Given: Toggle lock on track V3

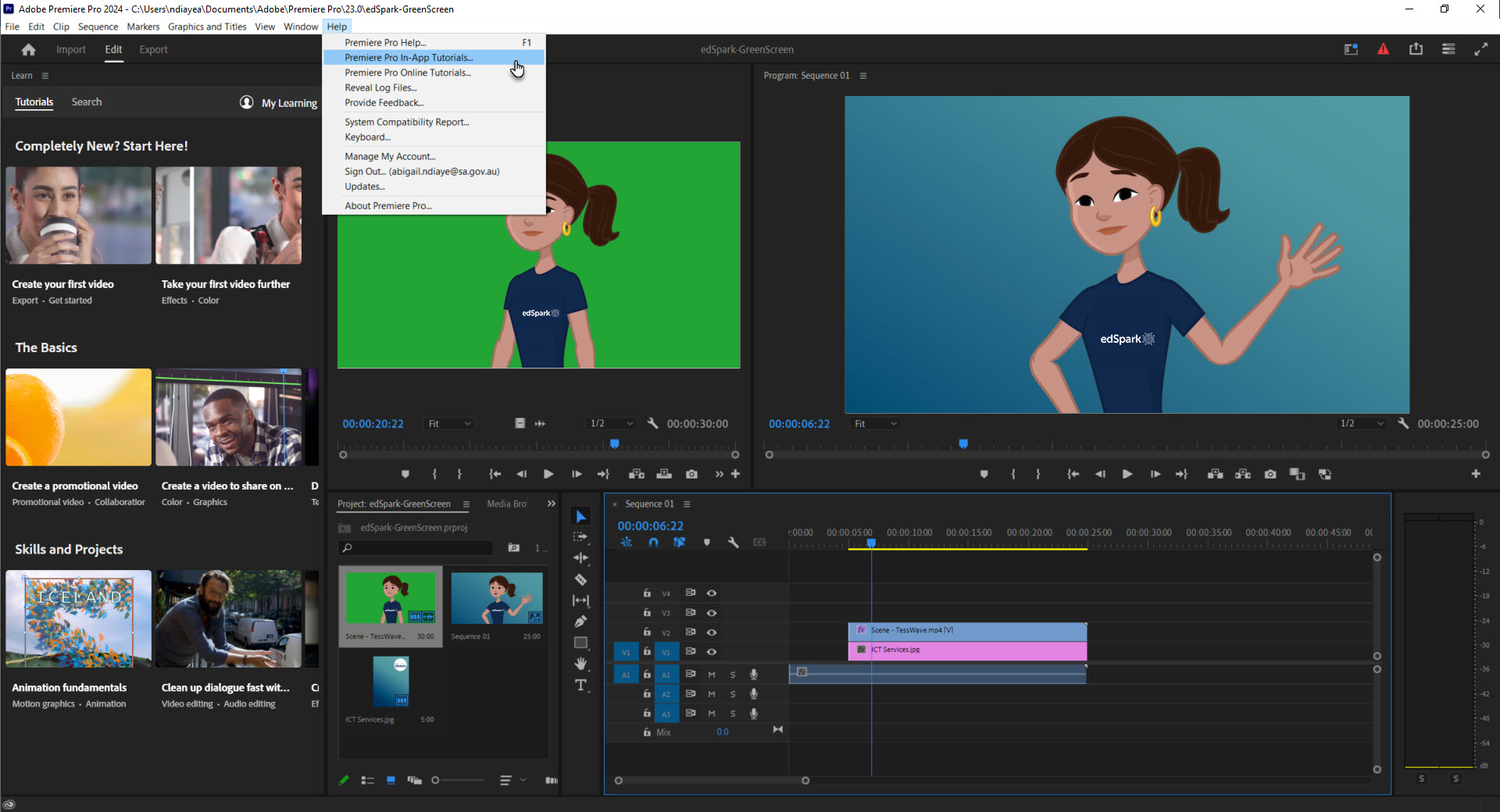Looking at the screenshot, I should [647, 613].
